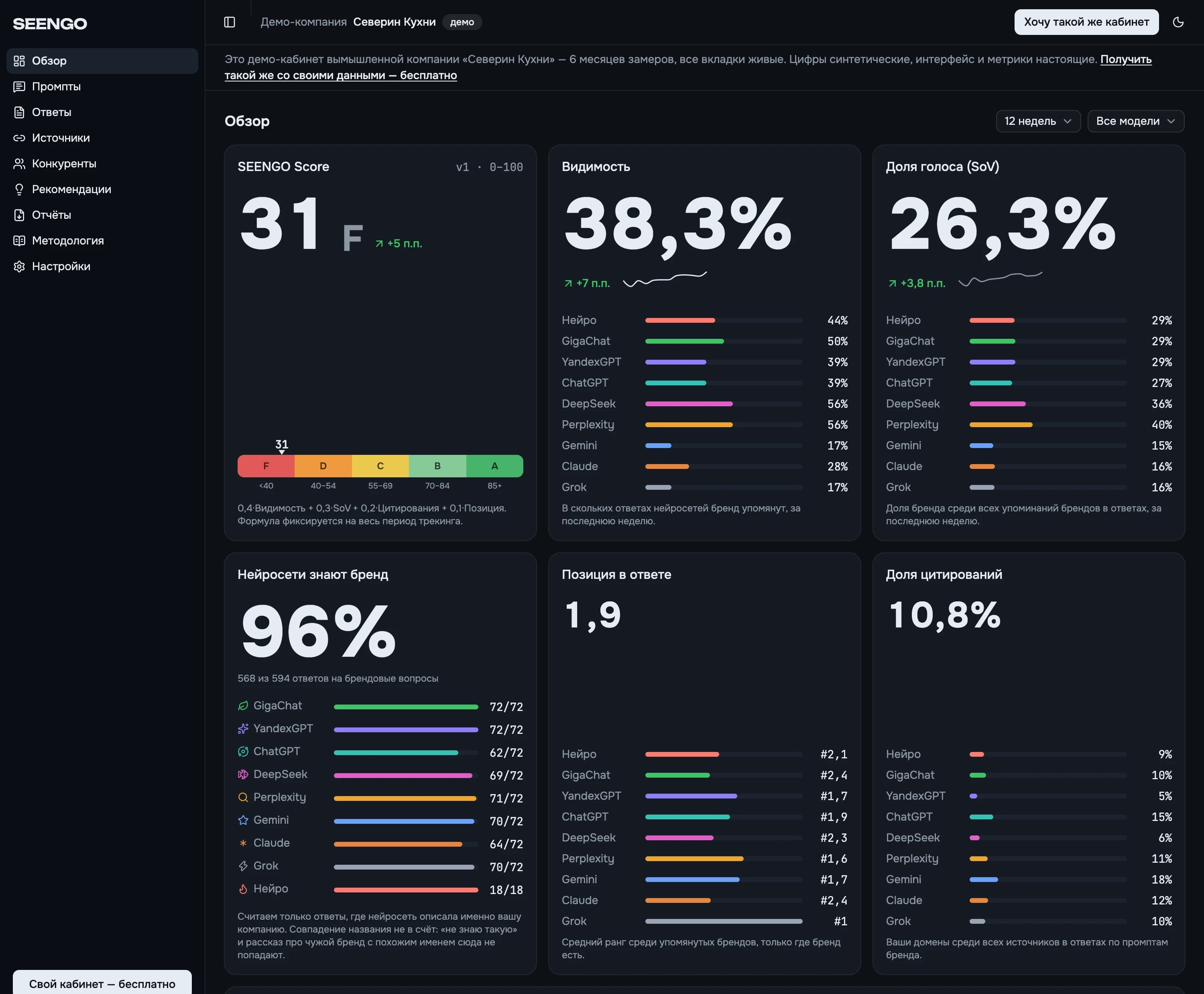Click the GigaChat icon in brand knowledge list

pyautogui.click(x=243, y=705)
